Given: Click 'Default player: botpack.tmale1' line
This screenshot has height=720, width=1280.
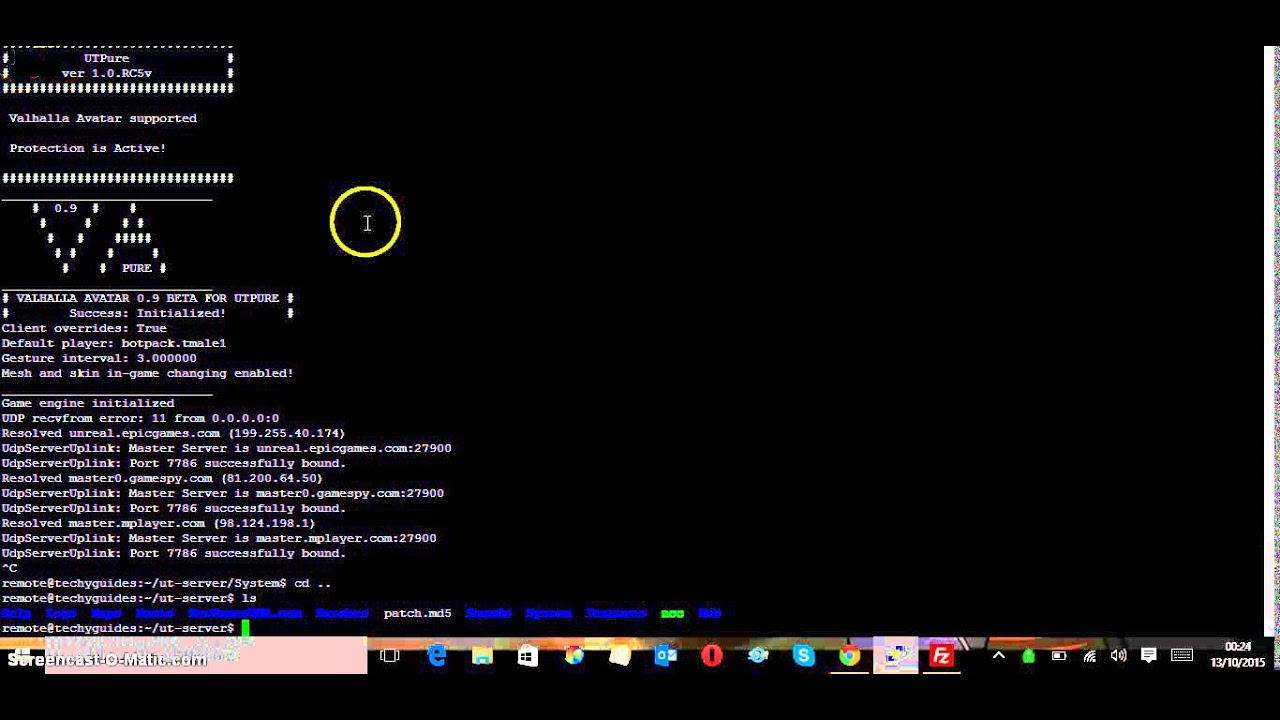Looking at the screenshot, I should pyautogui.click(x=114, y=343).
